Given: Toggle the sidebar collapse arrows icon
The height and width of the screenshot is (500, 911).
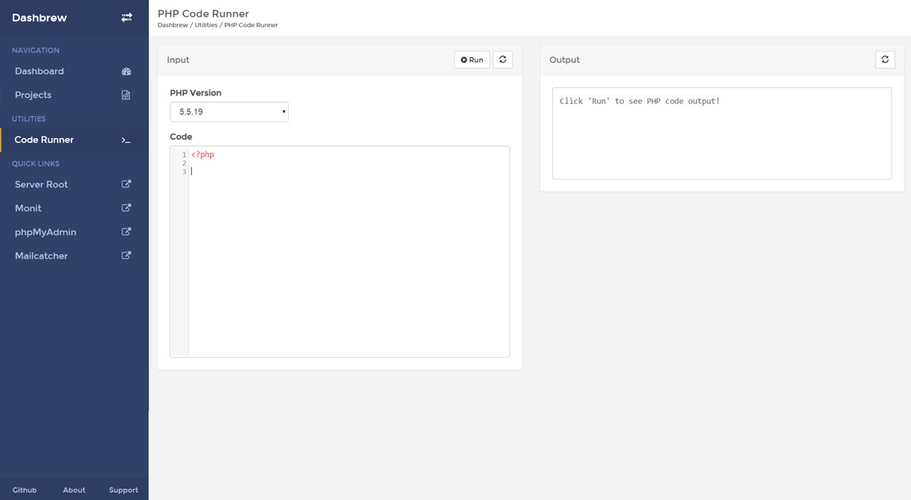Looking at the screenshot, I should coord(126,17).
